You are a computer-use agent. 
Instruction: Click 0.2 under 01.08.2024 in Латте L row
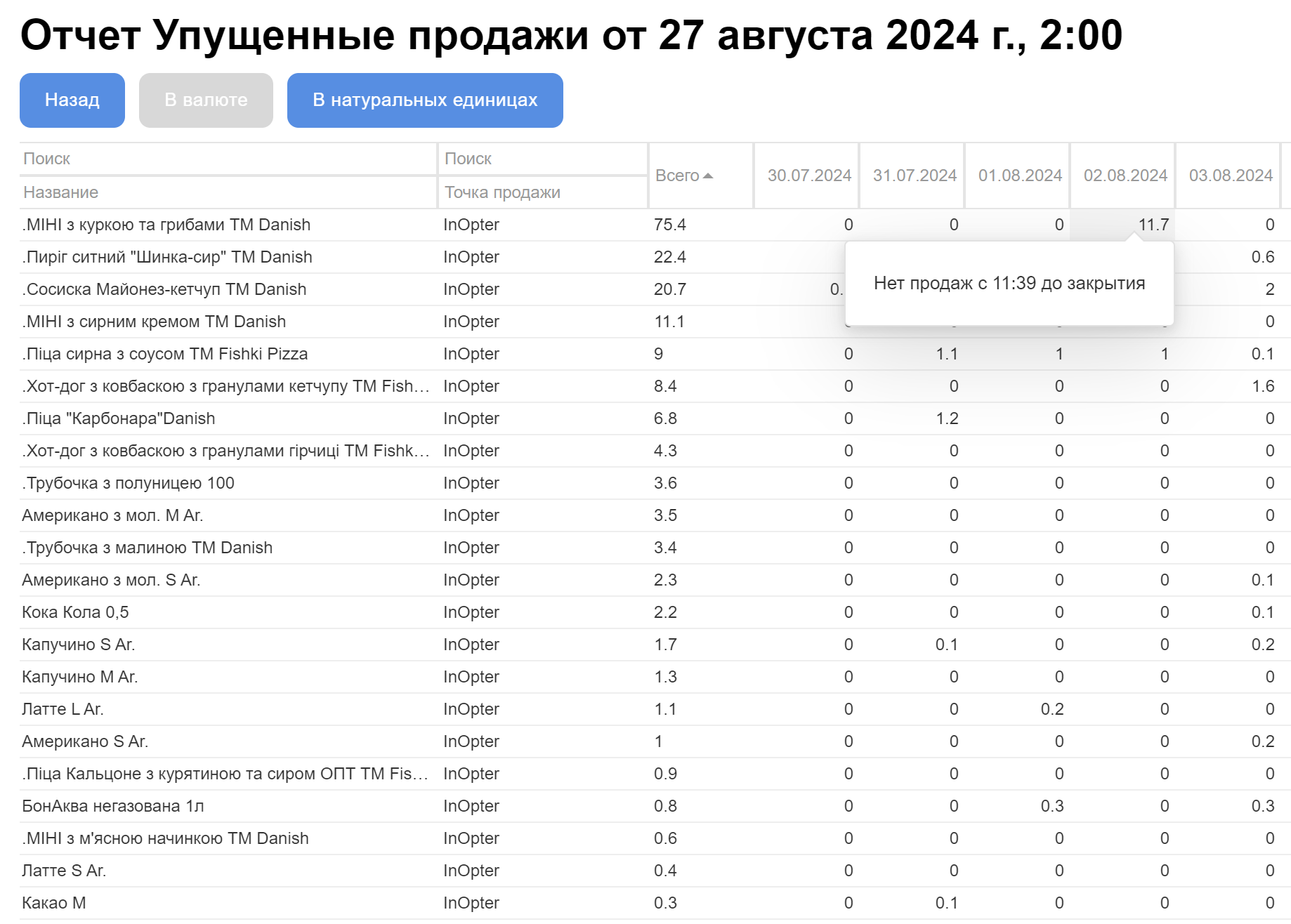click(x=1052, y=709)
